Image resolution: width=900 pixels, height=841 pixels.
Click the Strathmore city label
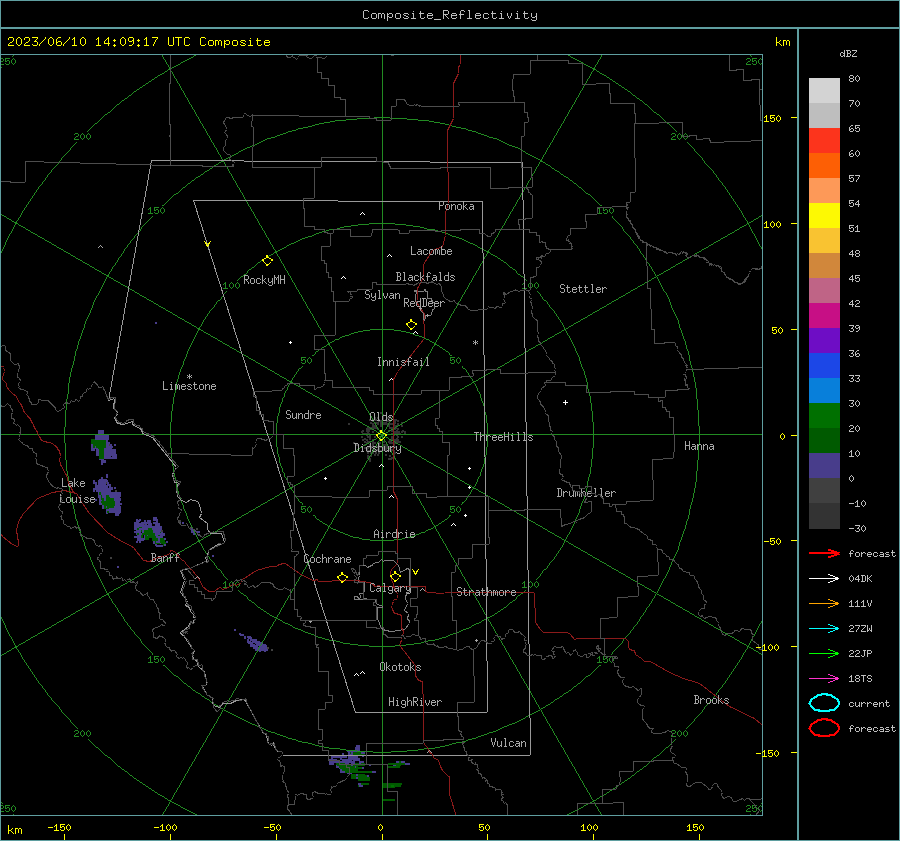(486, 592)
